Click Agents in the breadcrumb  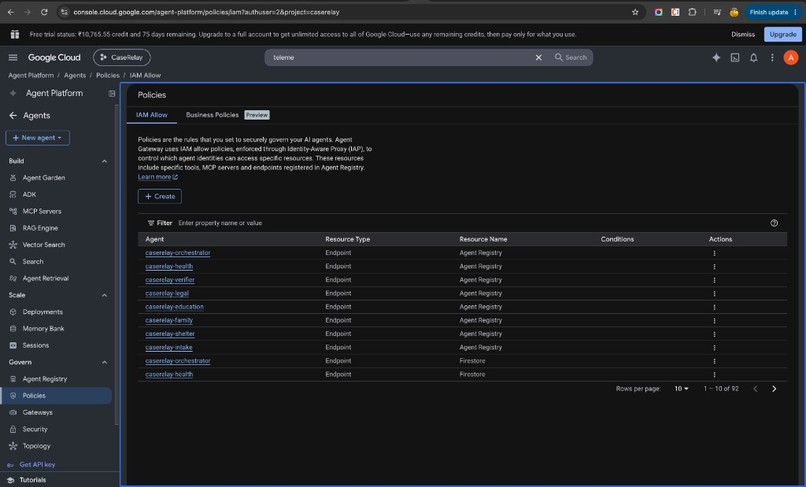[75, 75]
